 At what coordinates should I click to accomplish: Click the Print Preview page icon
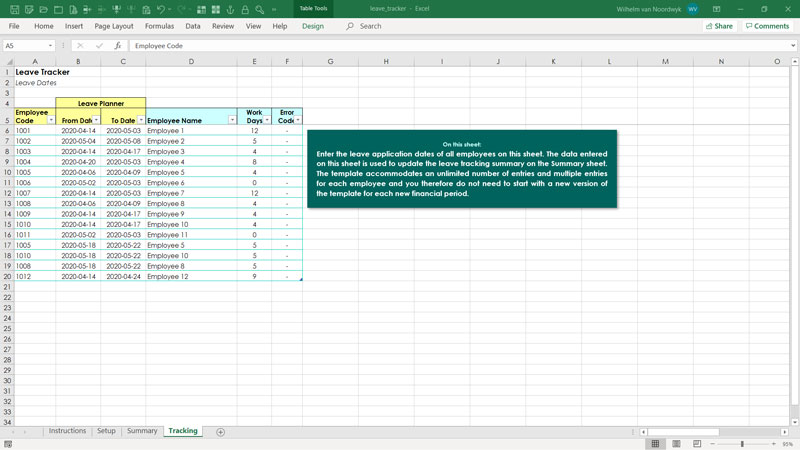(x=73, y=10)
